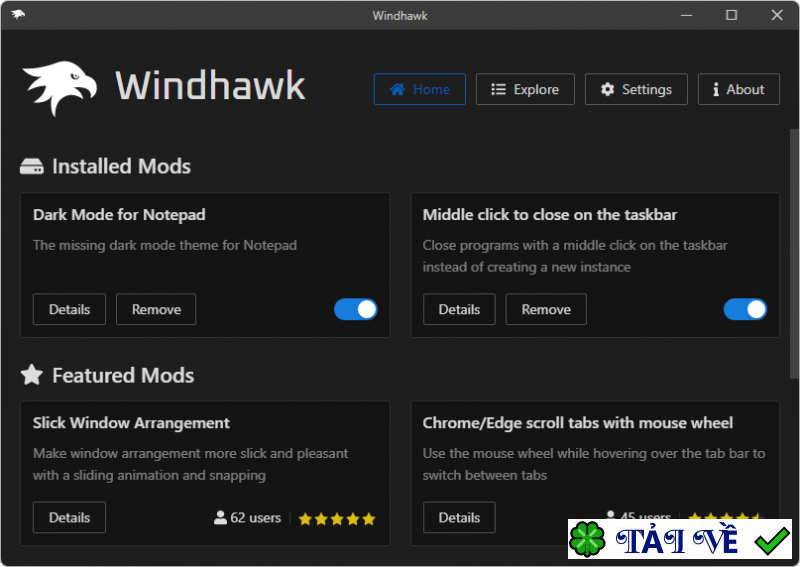Screen dimensions: 800x567
Task: Click the Windhawk title bar app icon
Action: (18, 14)
